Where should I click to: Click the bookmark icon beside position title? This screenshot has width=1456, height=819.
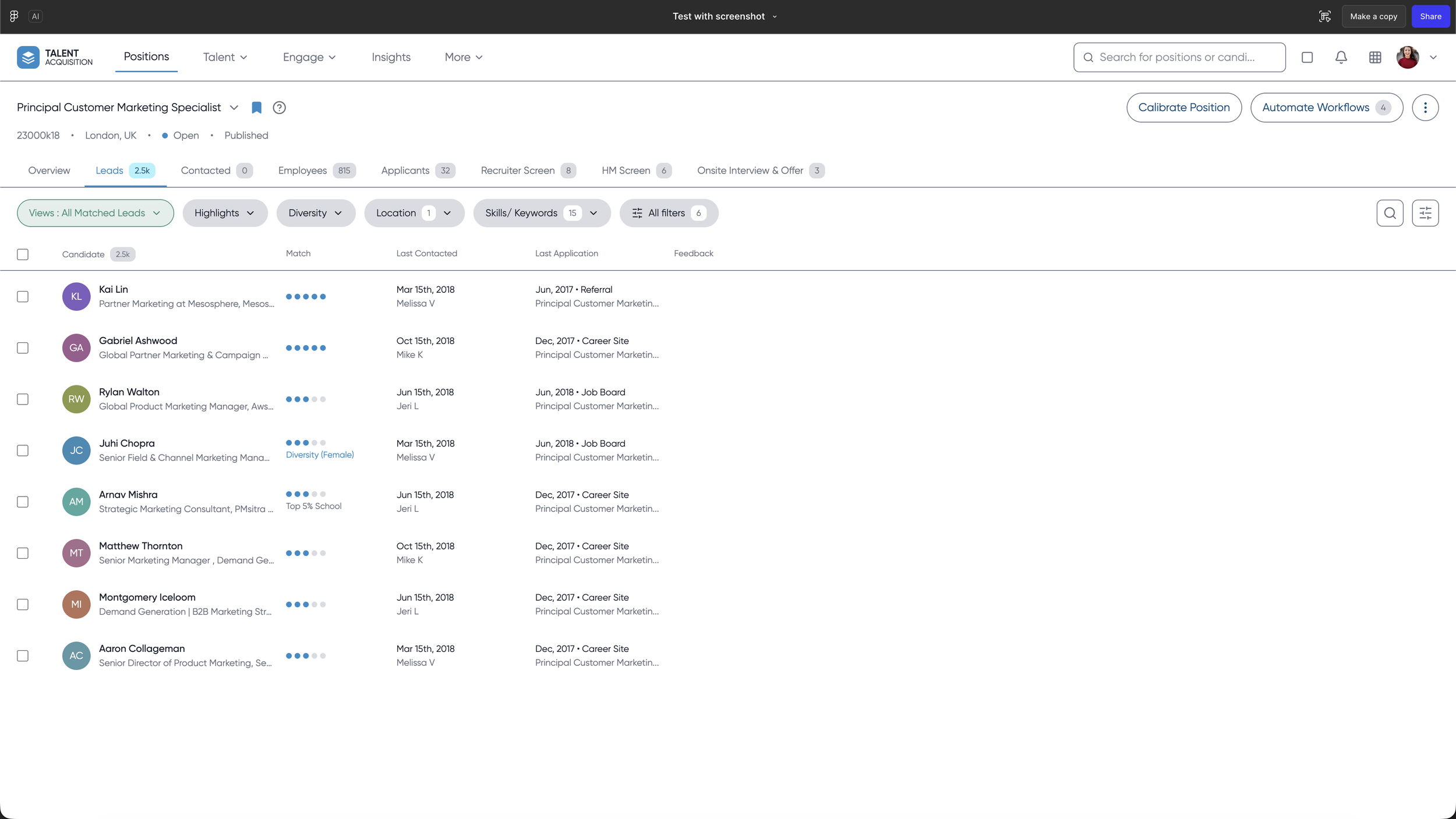click(x=256, y=108)
